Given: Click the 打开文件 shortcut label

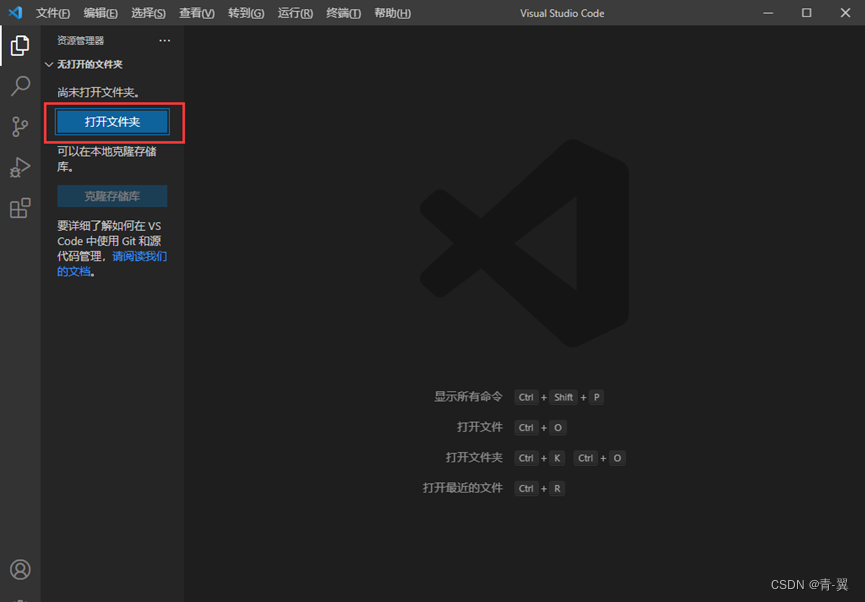Looking at the screenshot, I should point(479,427).
